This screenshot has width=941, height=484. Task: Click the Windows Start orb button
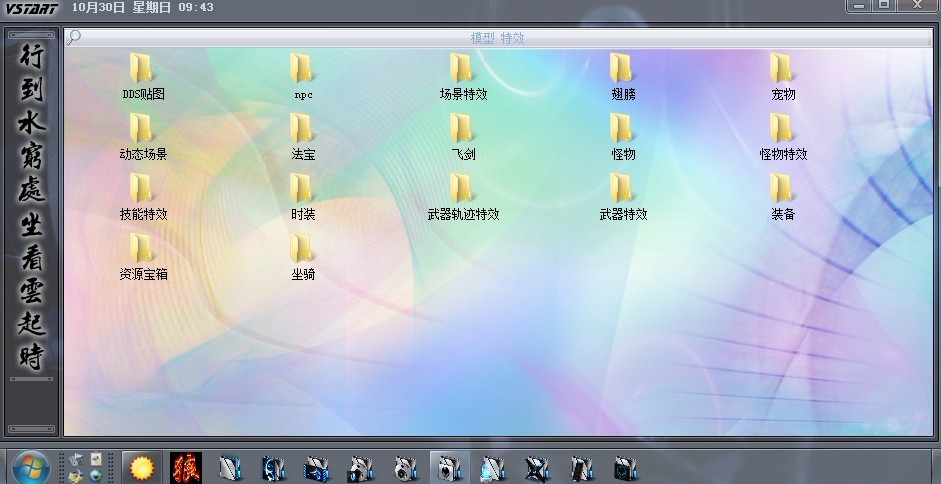point(30,467)
